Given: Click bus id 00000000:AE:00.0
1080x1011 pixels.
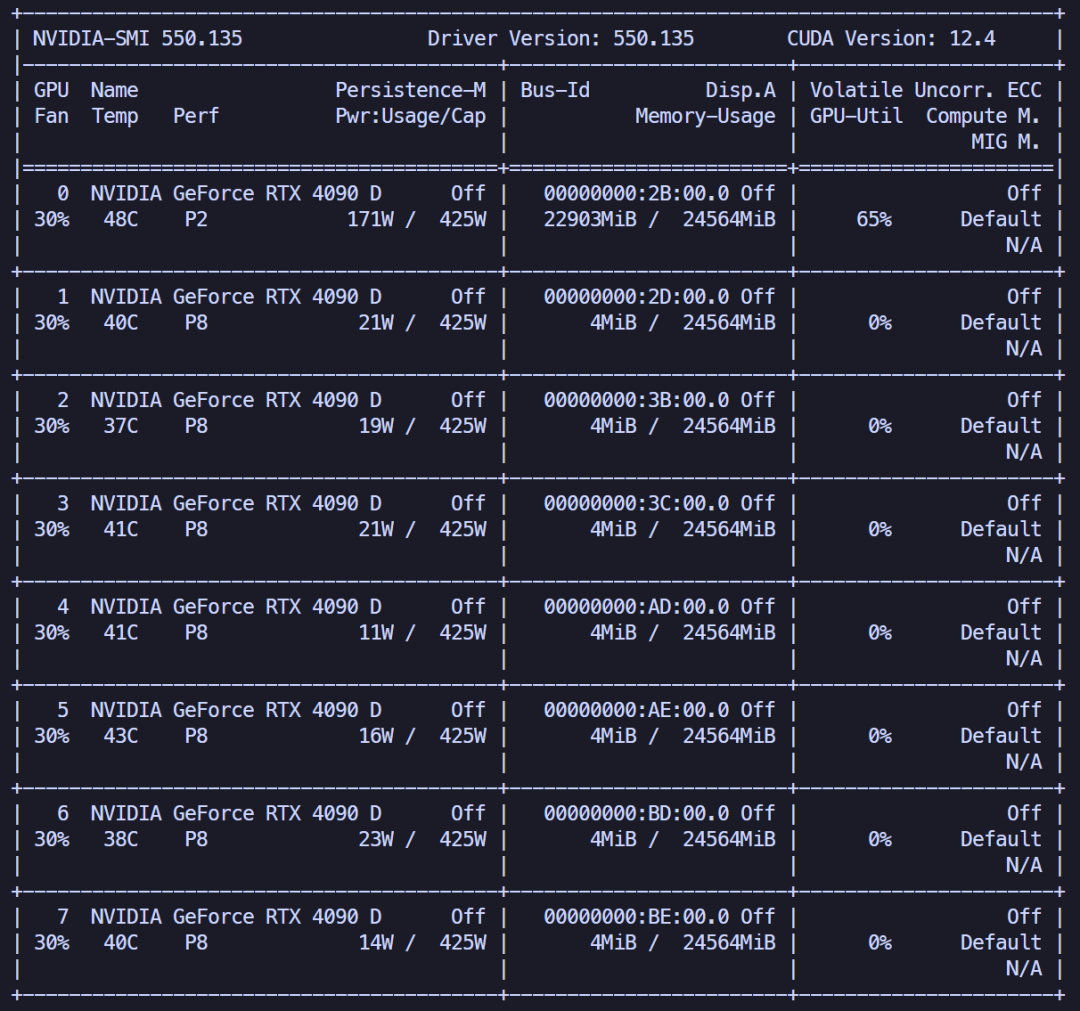Looking at the screenshot, I should pos(636,710).
